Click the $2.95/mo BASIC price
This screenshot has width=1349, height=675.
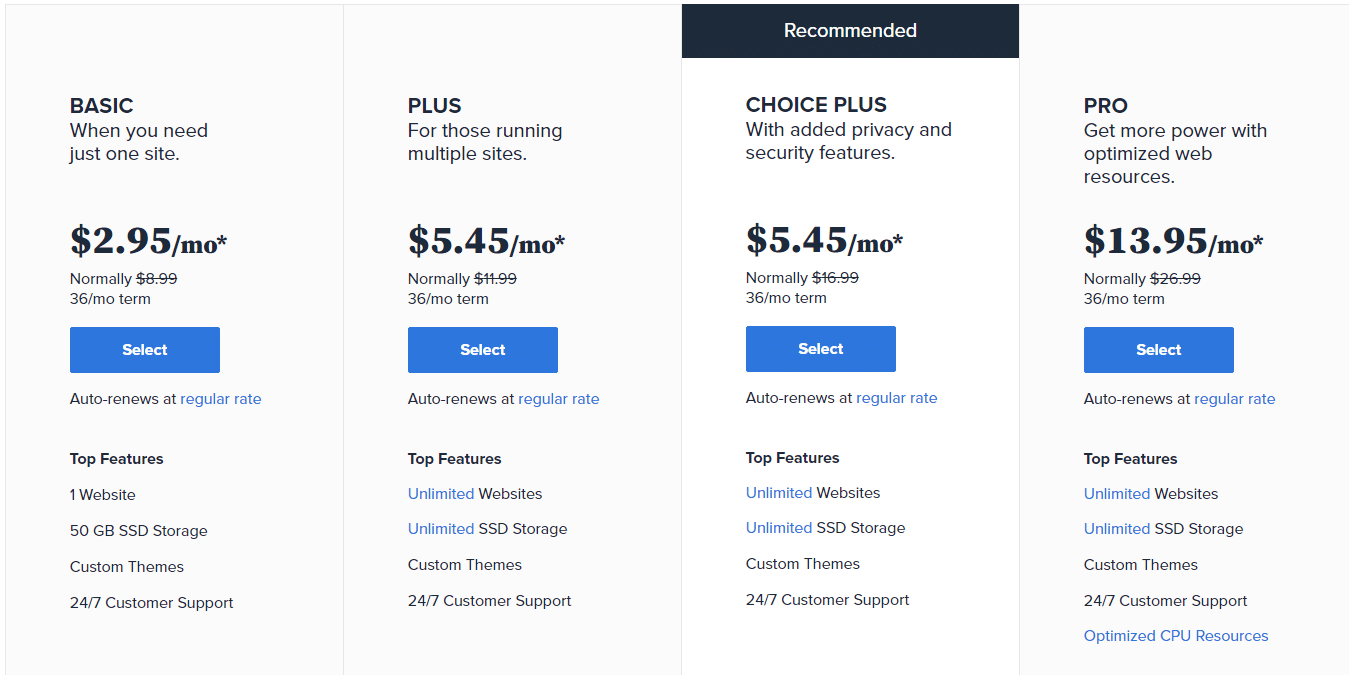point(149,241)
